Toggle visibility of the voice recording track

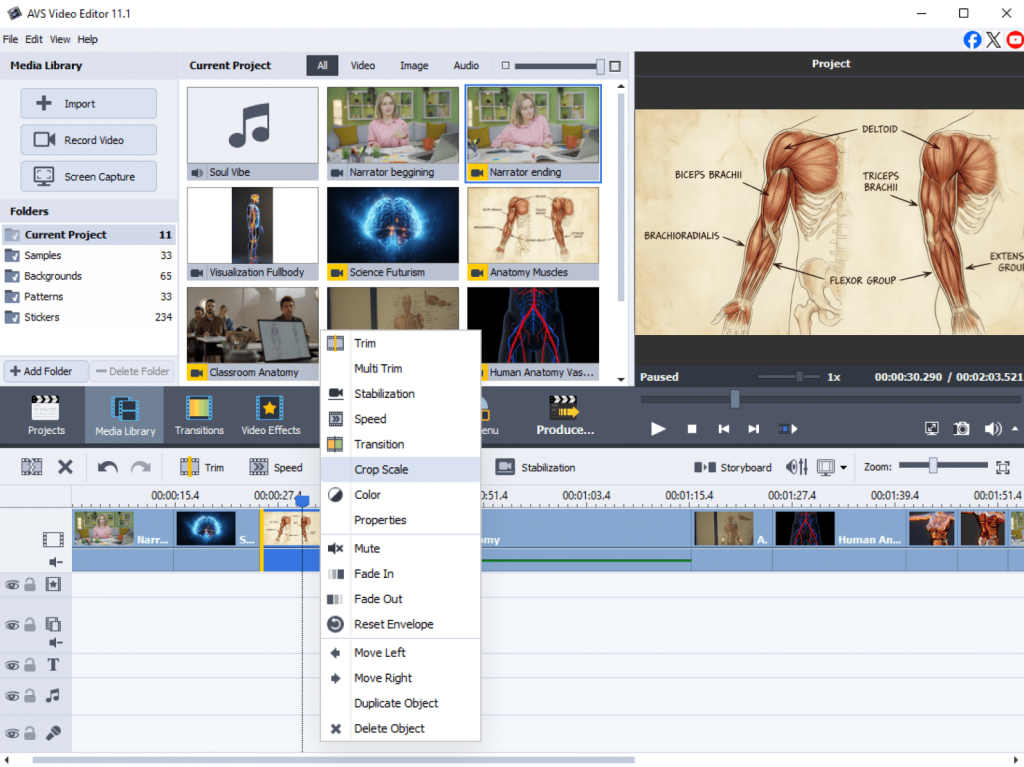pyautogui.click(x=12, y=733)
